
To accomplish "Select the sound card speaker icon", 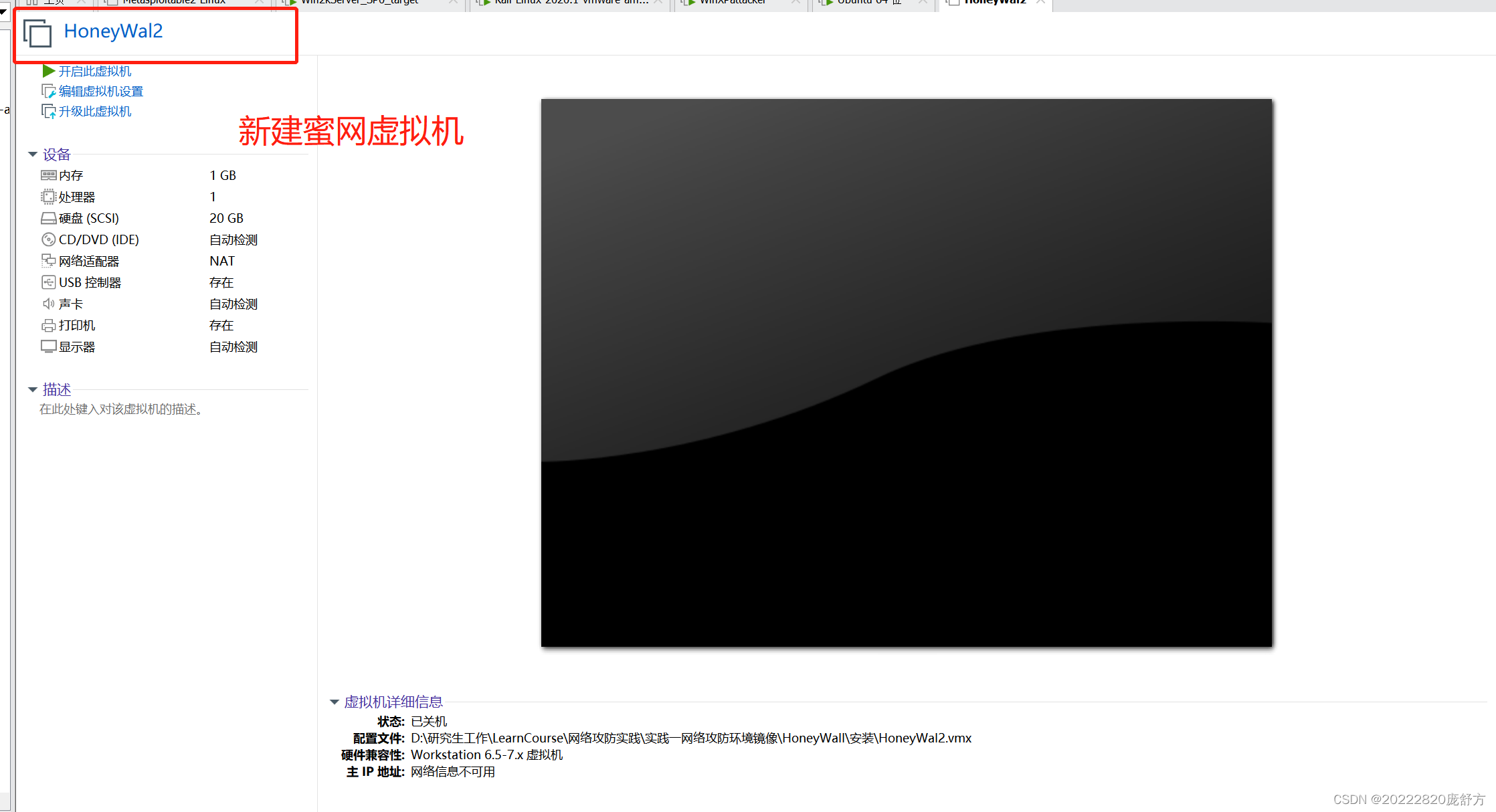I will point(48,304).
